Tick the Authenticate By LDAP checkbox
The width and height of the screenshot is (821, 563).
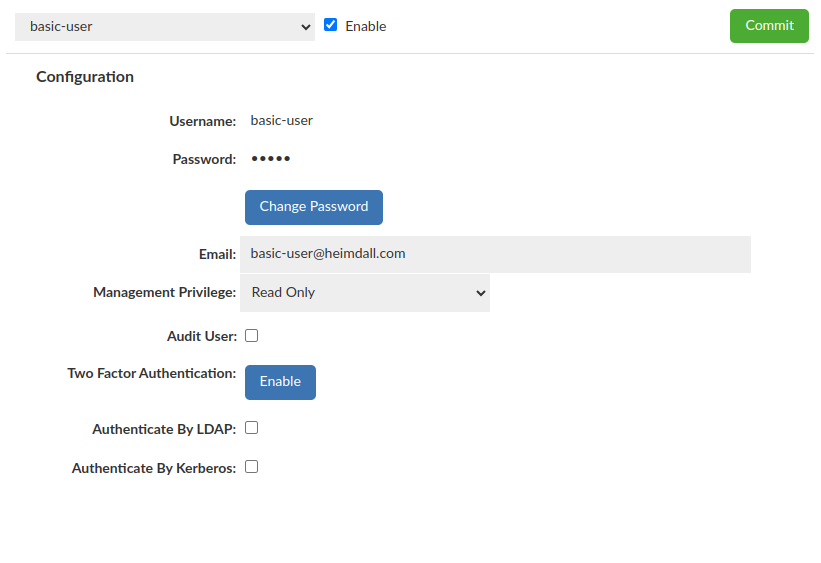[252, 428]
